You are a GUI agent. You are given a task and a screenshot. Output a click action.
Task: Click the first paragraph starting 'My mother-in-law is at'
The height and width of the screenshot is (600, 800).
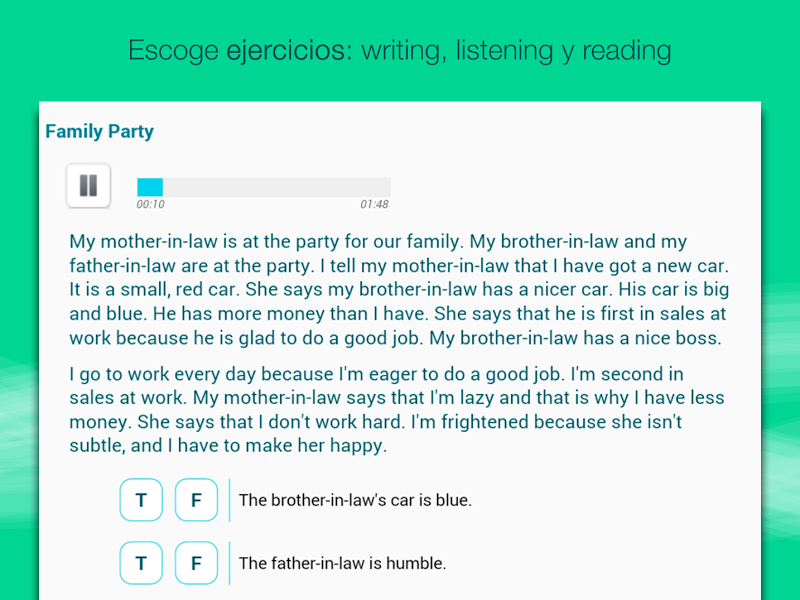click(x=399, y=290)
